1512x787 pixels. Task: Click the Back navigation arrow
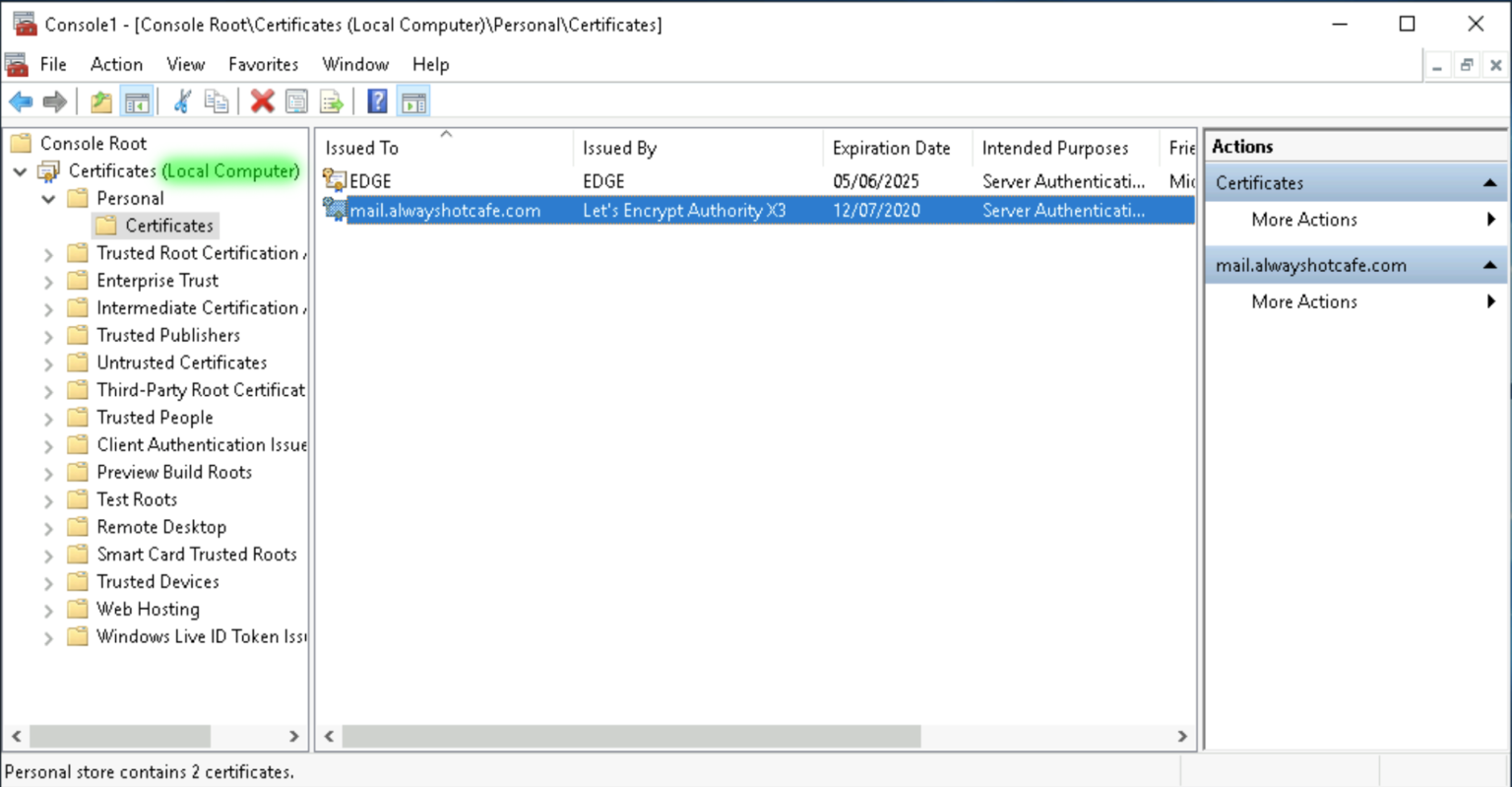point(21,100)
